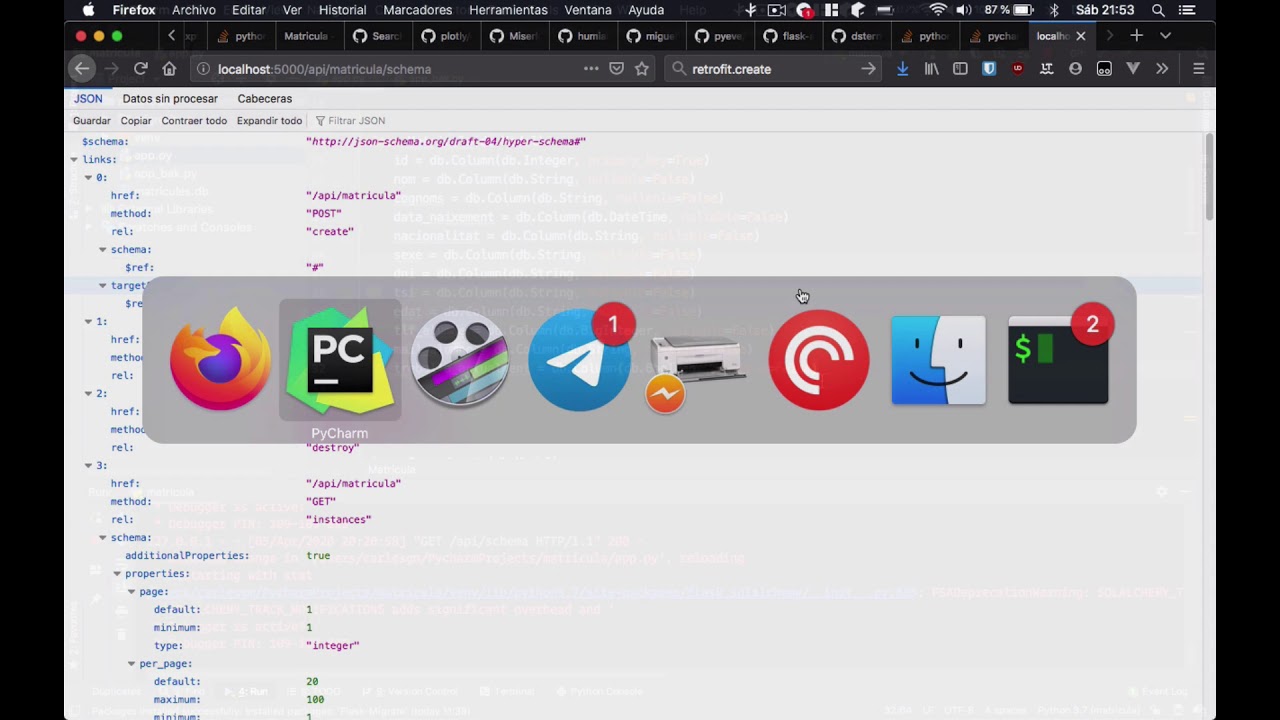The image size is (1280, 720).
Task: Show more toolbar extensions chevron
Action: coord(1162,69)
